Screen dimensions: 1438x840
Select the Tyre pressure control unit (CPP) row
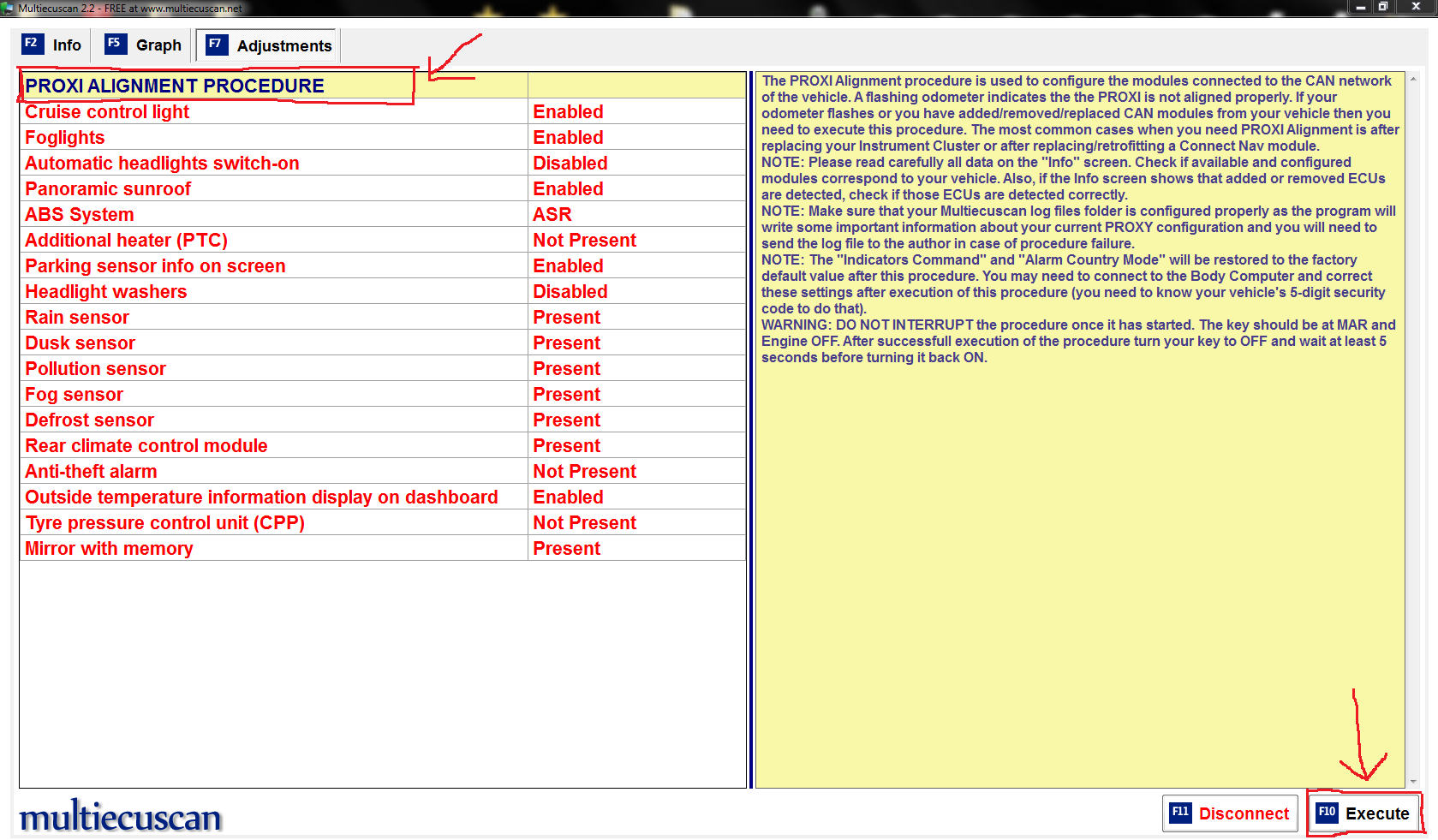click(164, 523)
